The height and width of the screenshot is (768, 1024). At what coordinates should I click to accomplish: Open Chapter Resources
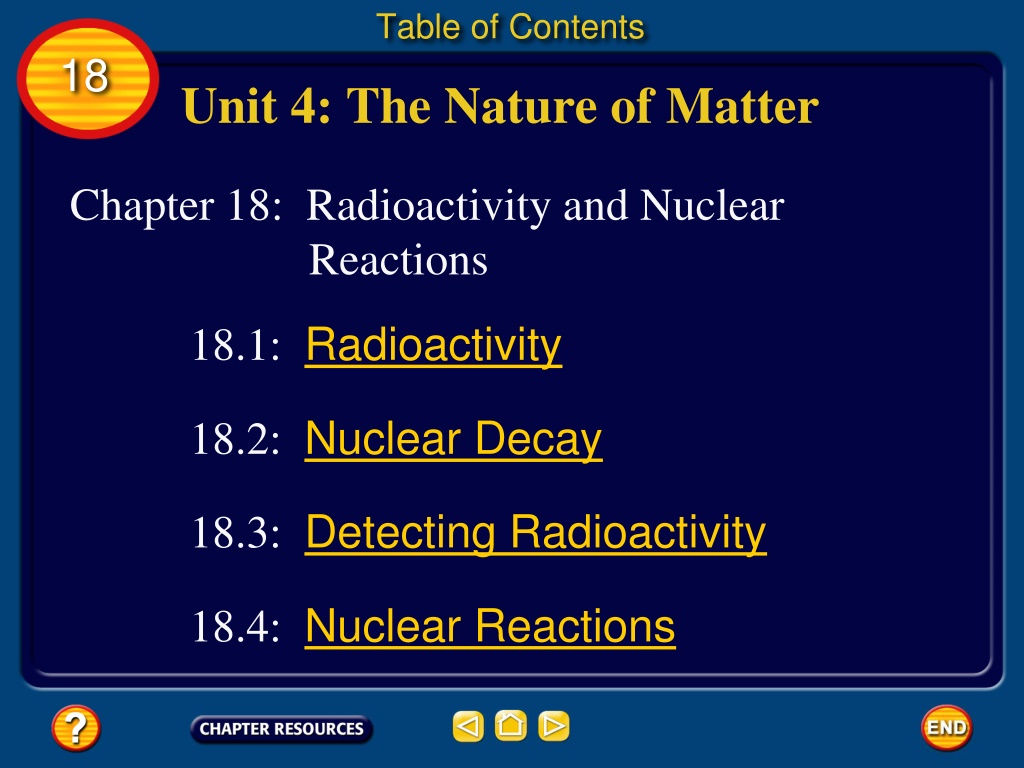pyautogui.click(x=281, y=729)
